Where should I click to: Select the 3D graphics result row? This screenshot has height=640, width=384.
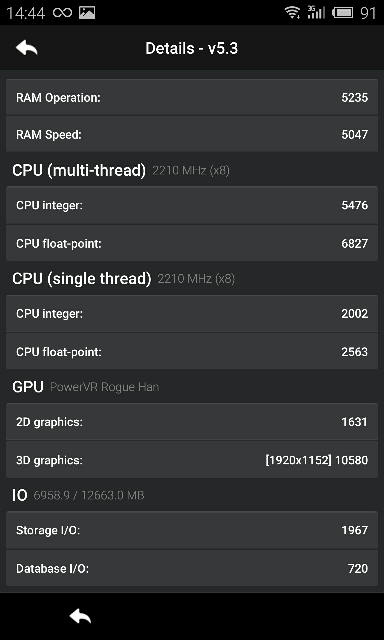(x=192, y=460)
